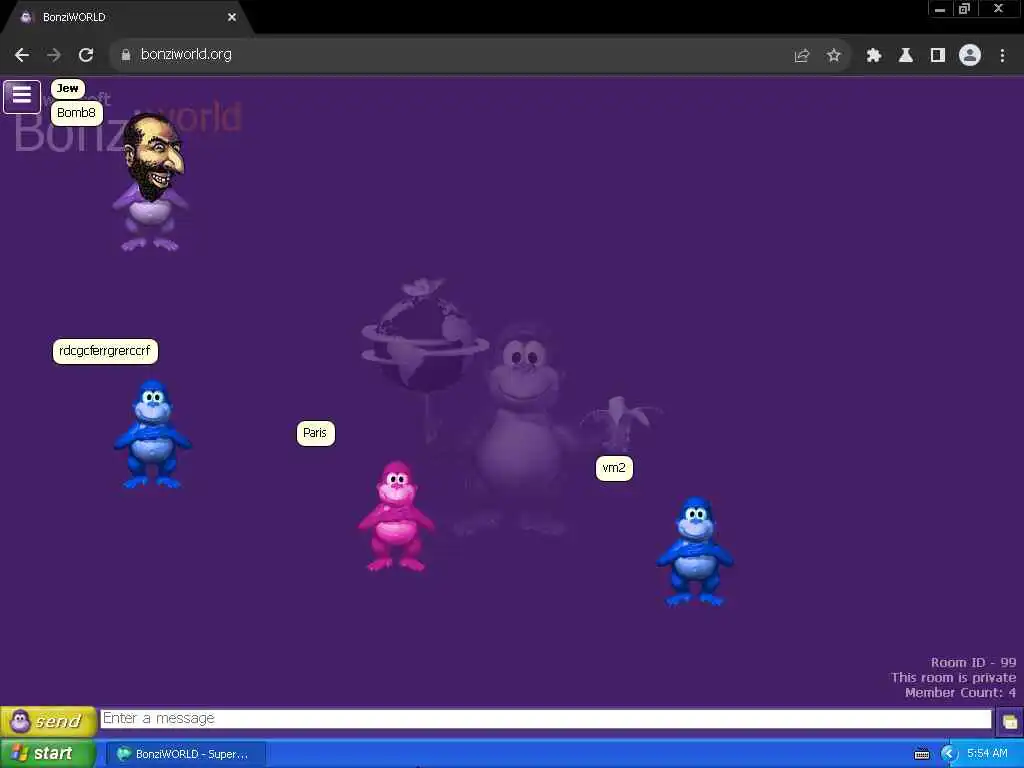The height and width of the screenshot is (768, 1024).
Task: Open the Chrome Labs flask icon
Action: 906,56
